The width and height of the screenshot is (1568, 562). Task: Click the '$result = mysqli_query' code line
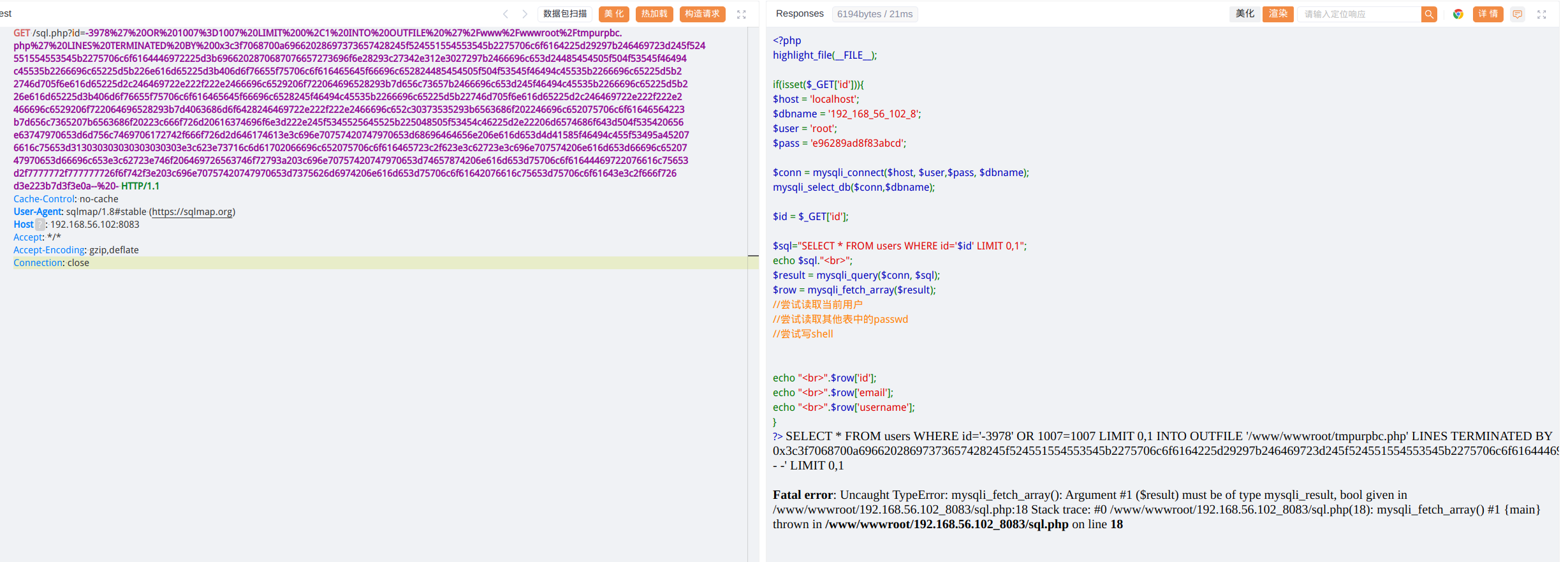pyautogui.click(x=856, y=276)
